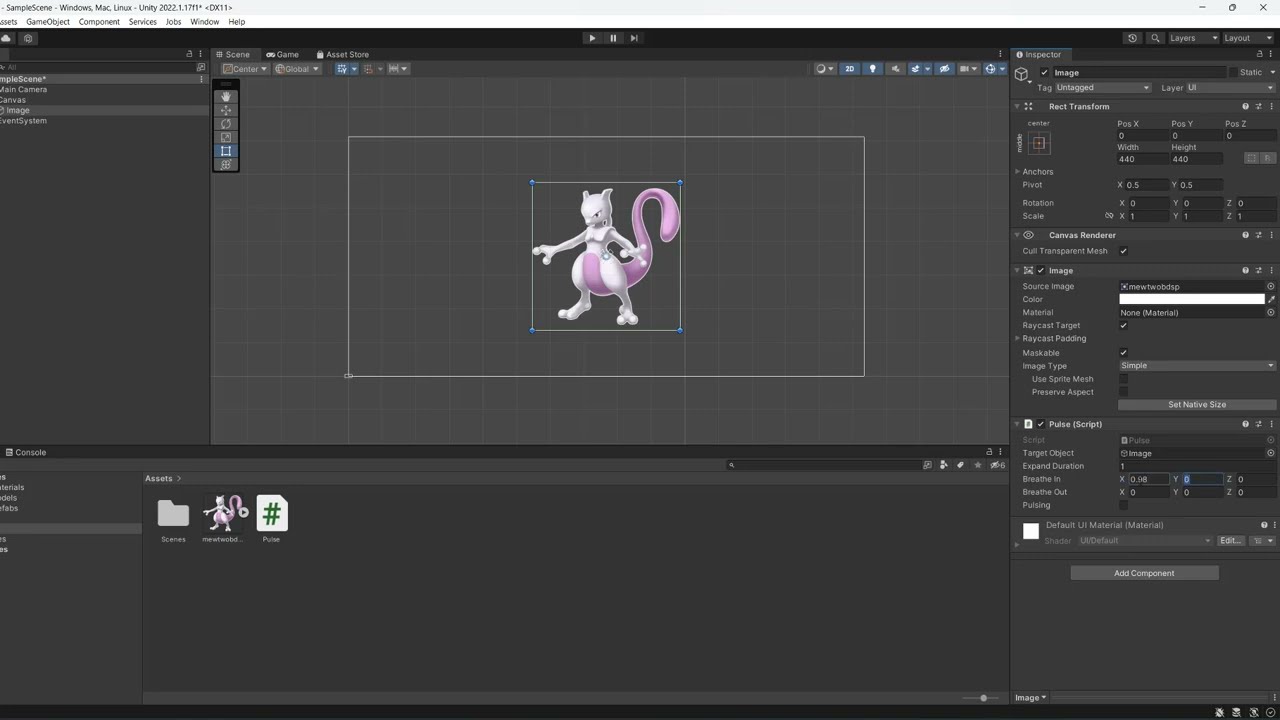
Task: Open Canvas Renderer presets icon
Action: click(1258, 235)
